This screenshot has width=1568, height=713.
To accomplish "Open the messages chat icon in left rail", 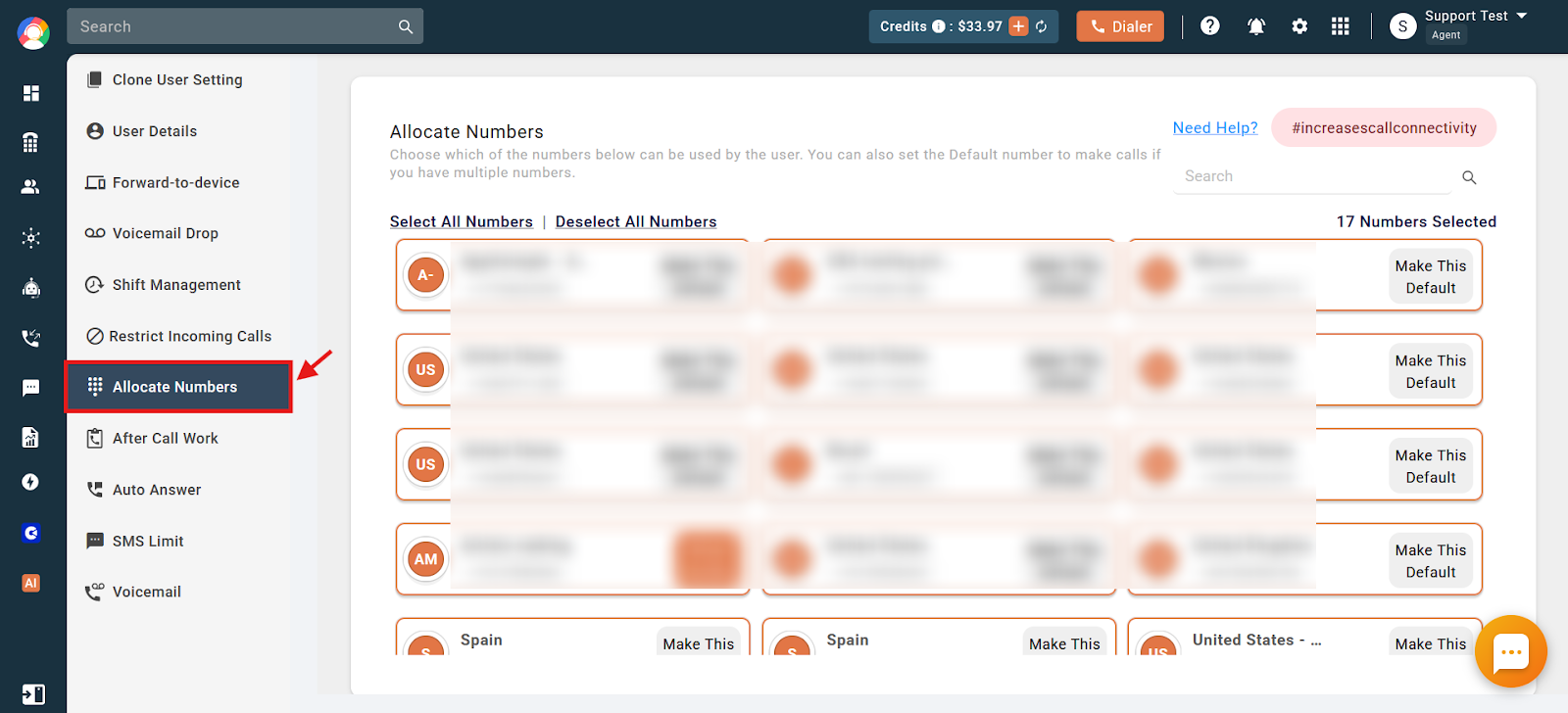I will [31, 388].
